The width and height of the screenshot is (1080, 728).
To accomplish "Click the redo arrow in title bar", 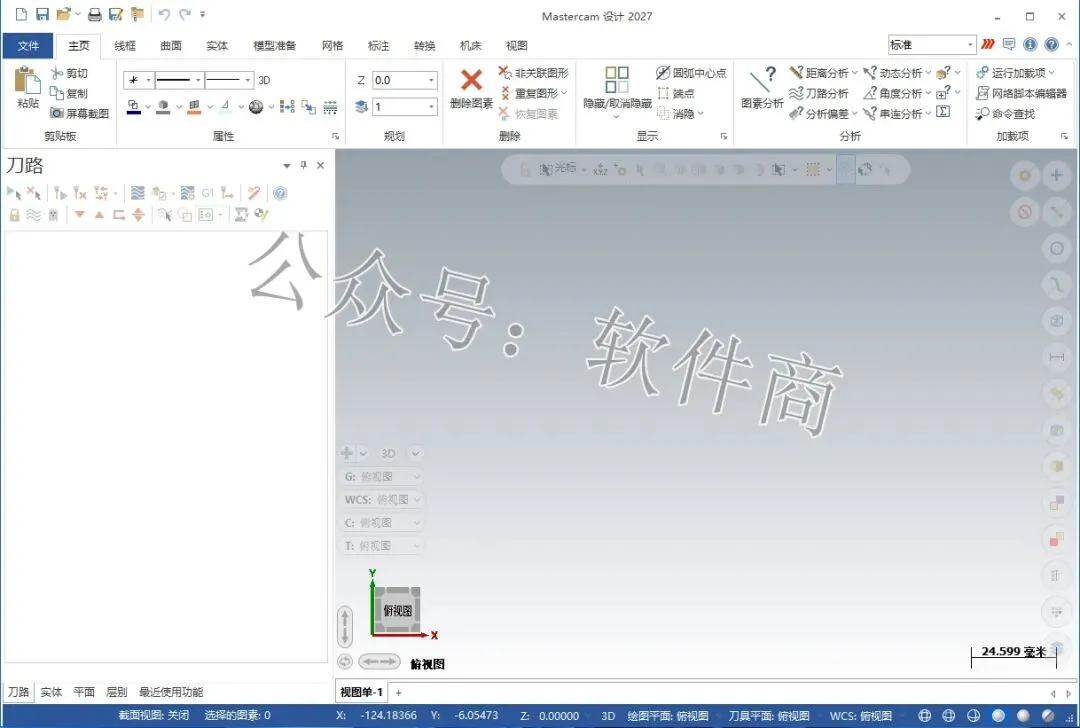I will click(x=185, y=14).
